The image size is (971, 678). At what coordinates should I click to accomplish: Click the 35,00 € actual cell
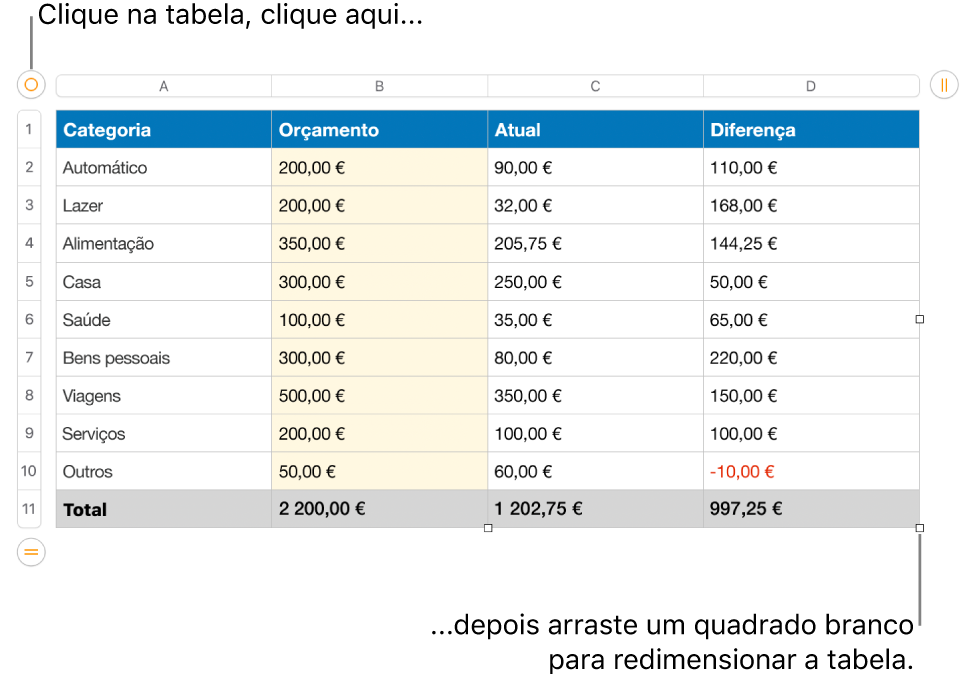tap(595, 319)
